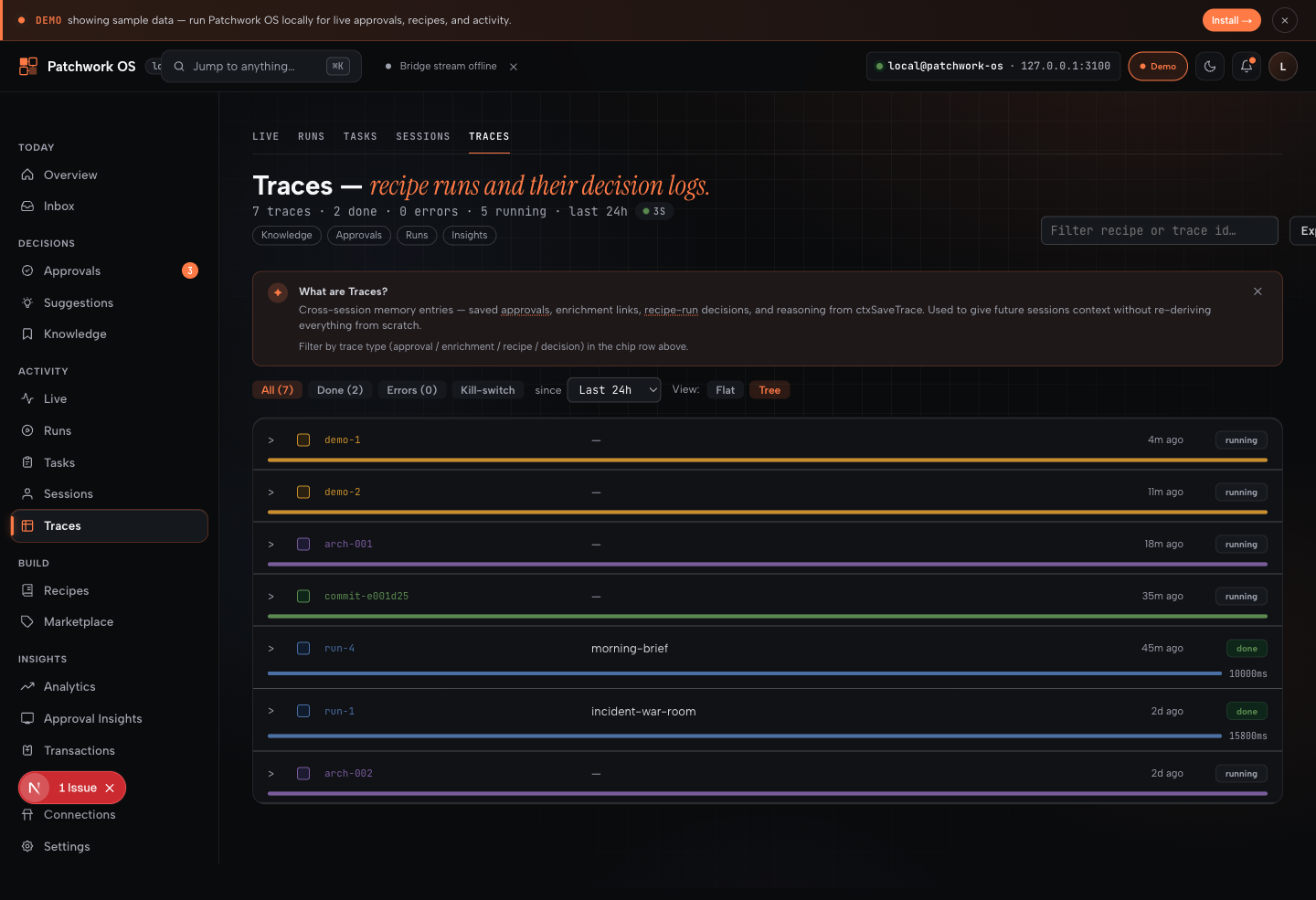Open the user avatar L menu
1316x900 pixels.
coord(1283,66)
